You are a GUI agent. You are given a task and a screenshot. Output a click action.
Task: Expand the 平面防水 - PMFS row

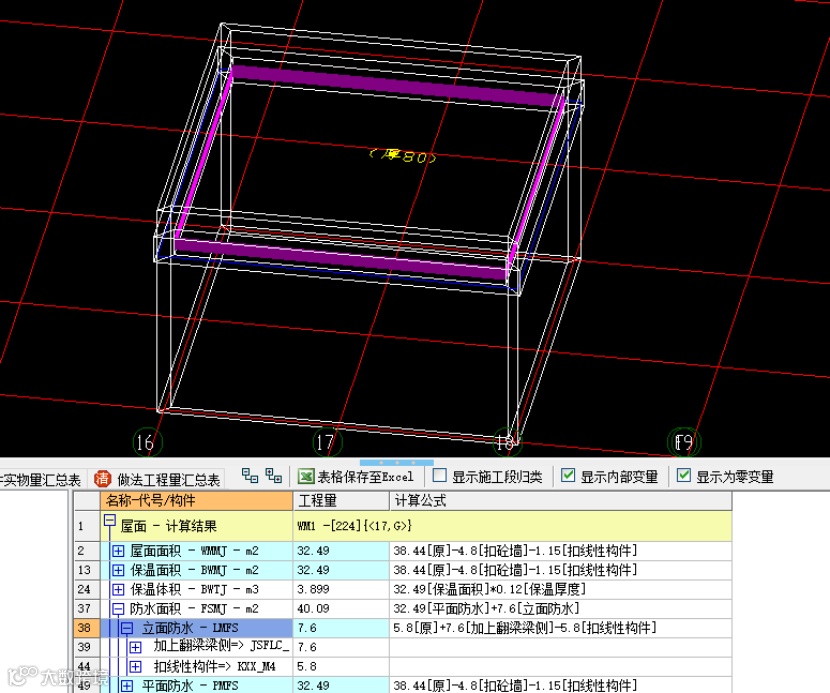[x=127, y=686]
